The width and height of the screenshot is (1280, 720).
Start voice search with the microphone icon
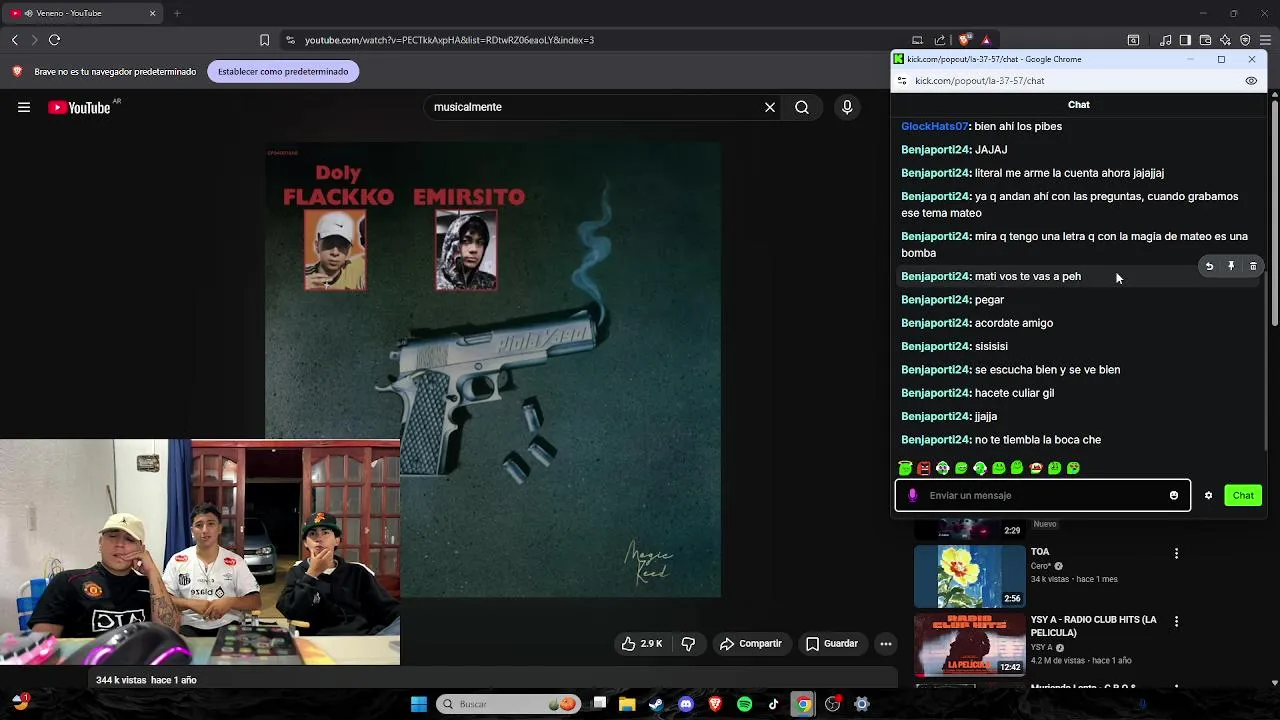847,107
